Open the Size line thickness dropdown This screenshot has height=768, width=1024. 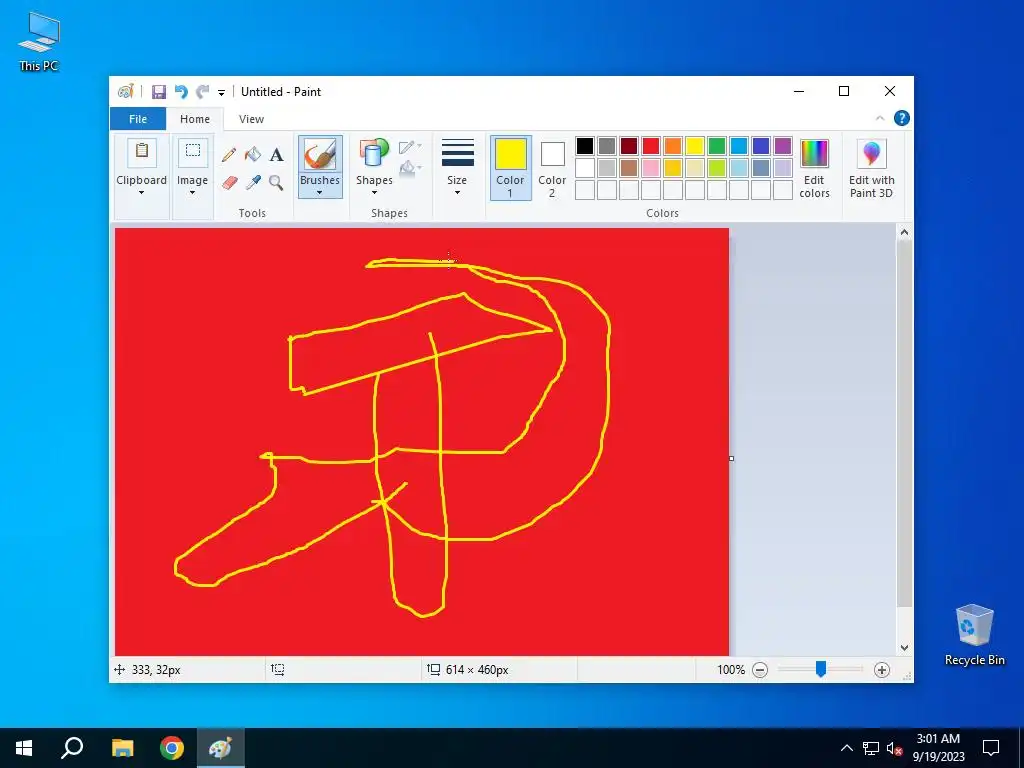457,168
